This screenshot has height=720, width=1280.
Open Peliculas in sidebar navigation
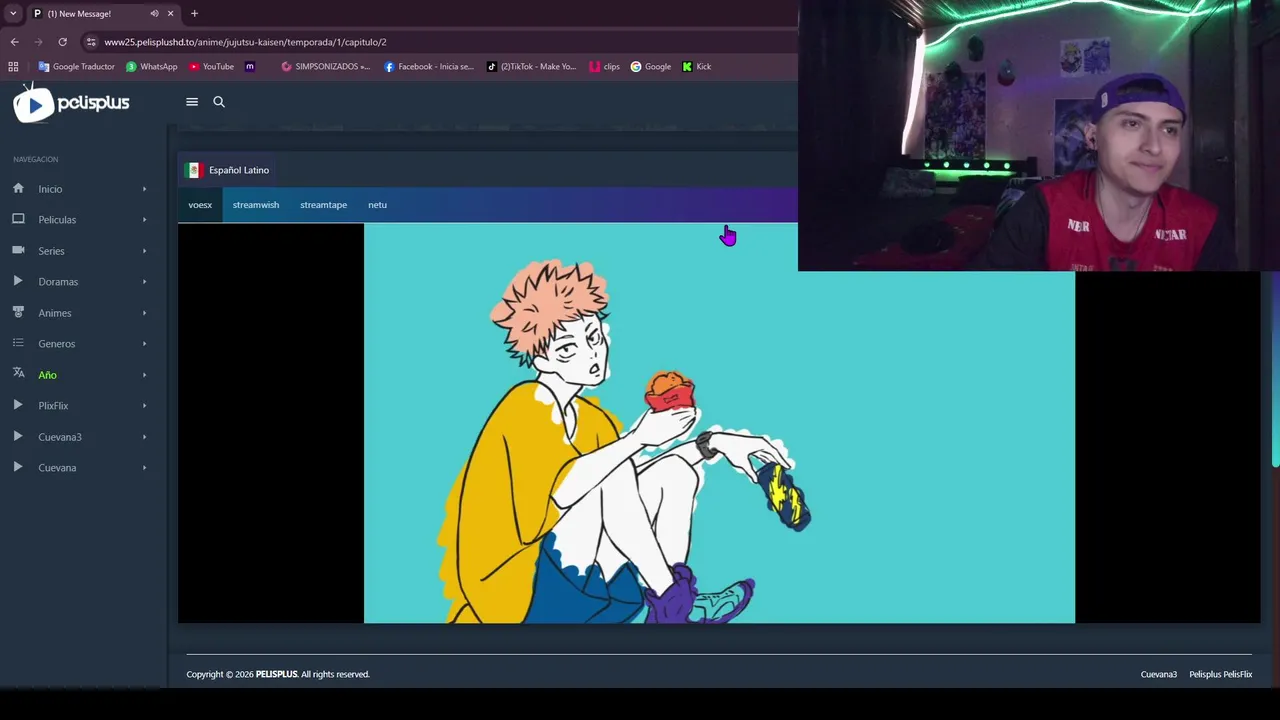57,220
